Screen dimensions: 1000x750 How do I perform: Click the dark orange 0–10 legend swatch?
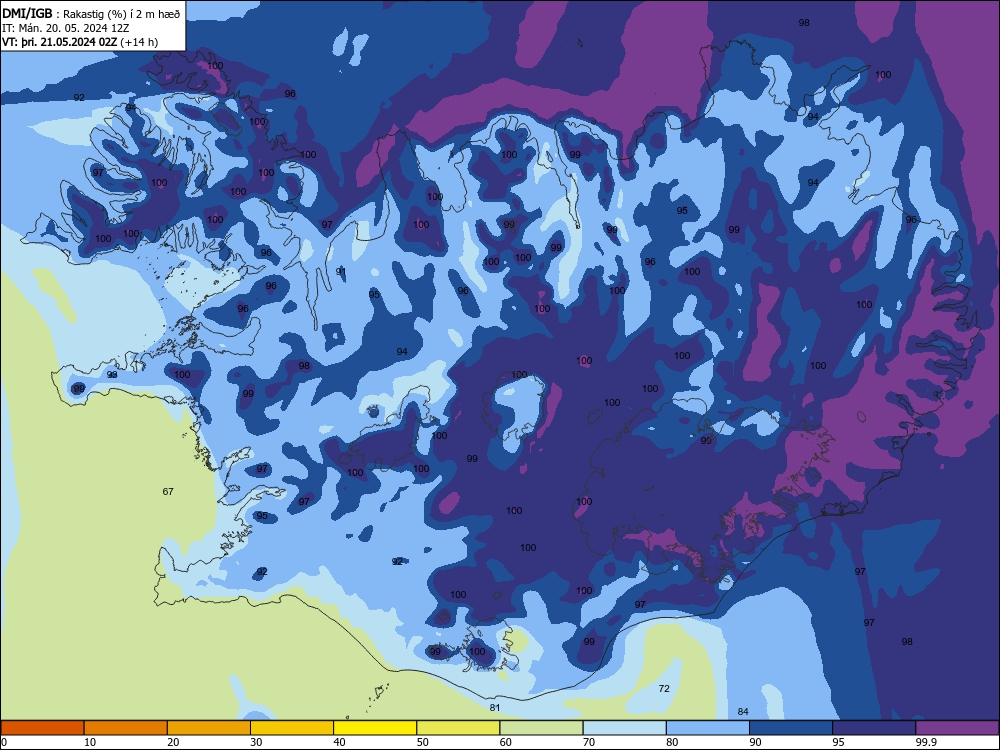42,728
